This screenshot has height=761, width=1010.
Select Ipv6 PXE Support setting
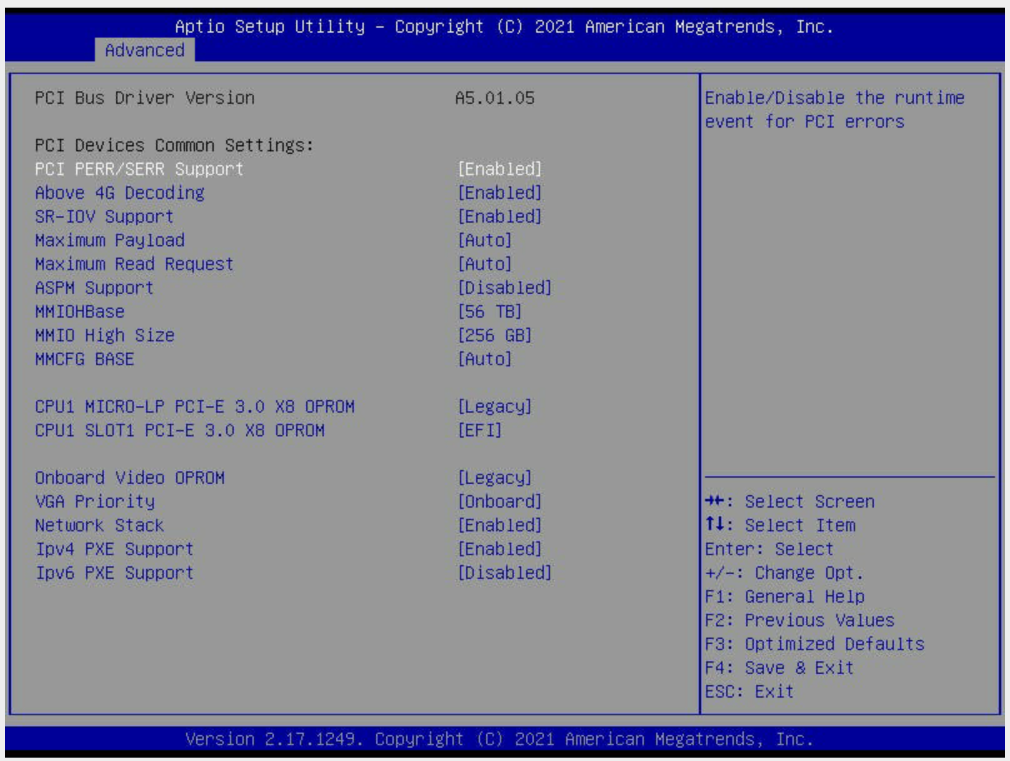114,573
